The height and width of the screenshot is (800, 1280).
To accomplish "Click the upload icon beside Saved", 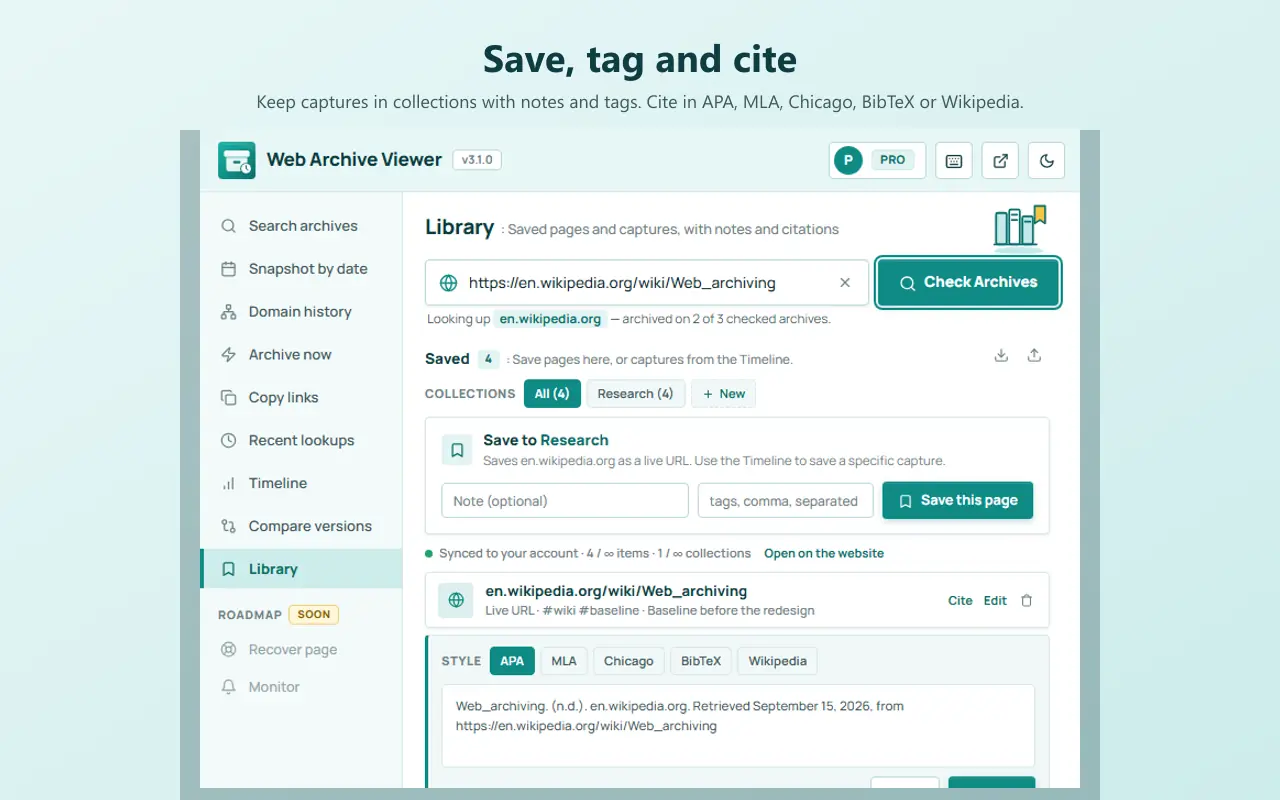I will coord(1034,355).
